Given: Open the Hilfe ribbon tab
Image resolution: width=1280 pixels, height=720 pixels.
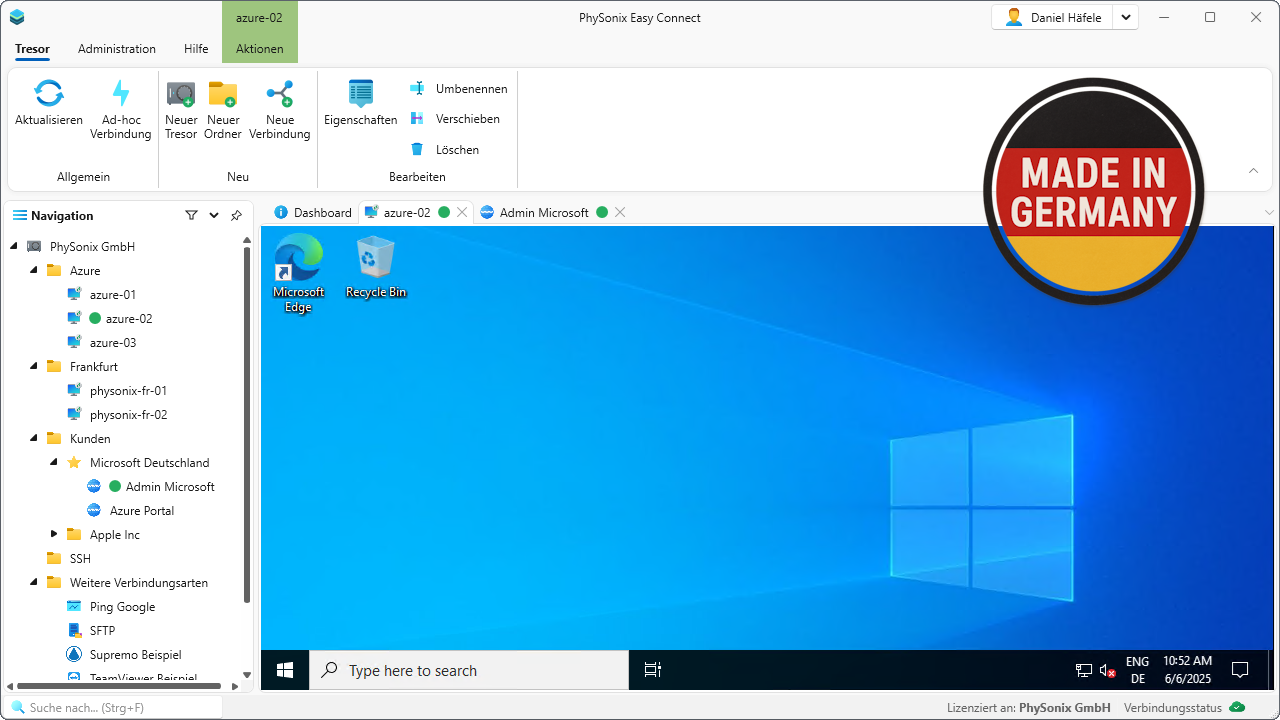Looking at the screenshot, I should 196,48.
